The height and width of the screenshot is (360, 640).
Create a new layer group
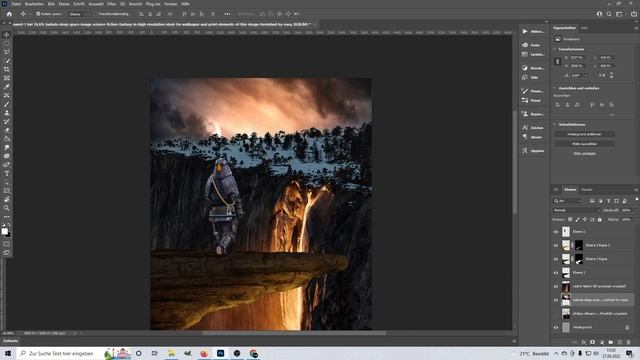611,342
